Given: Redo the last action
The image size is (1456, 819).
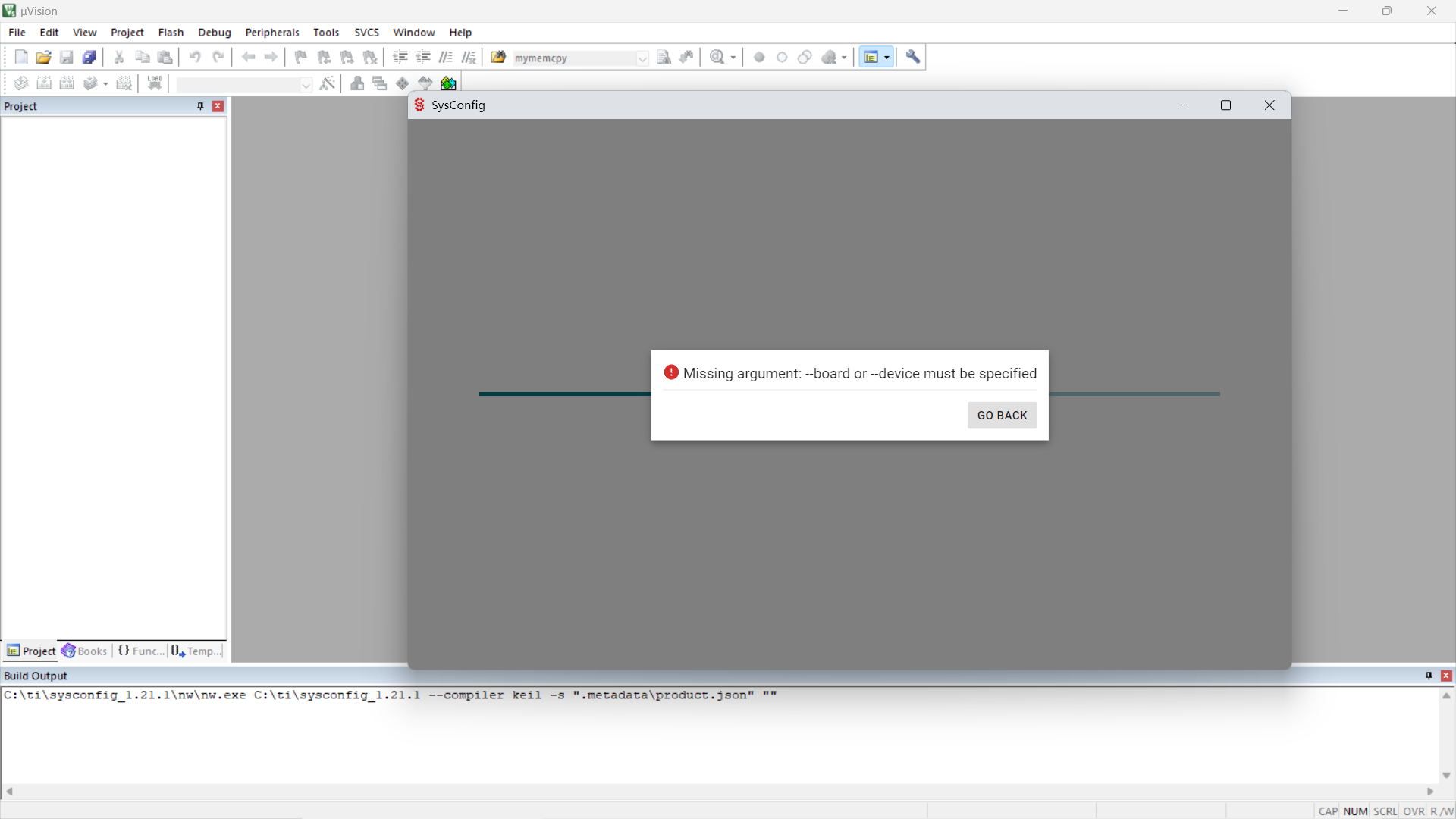Looking at the screenshot, I should click(218, 57).
